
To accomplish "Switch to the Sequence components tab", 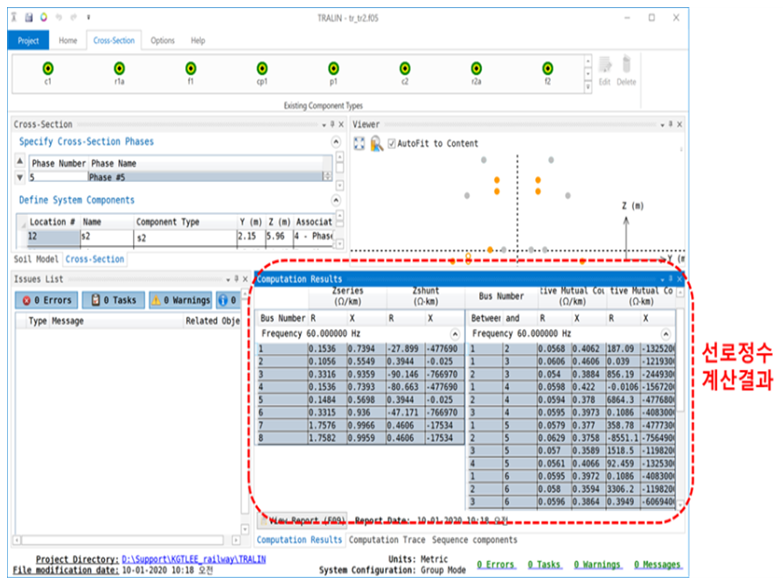I will [x=474, y=540].
